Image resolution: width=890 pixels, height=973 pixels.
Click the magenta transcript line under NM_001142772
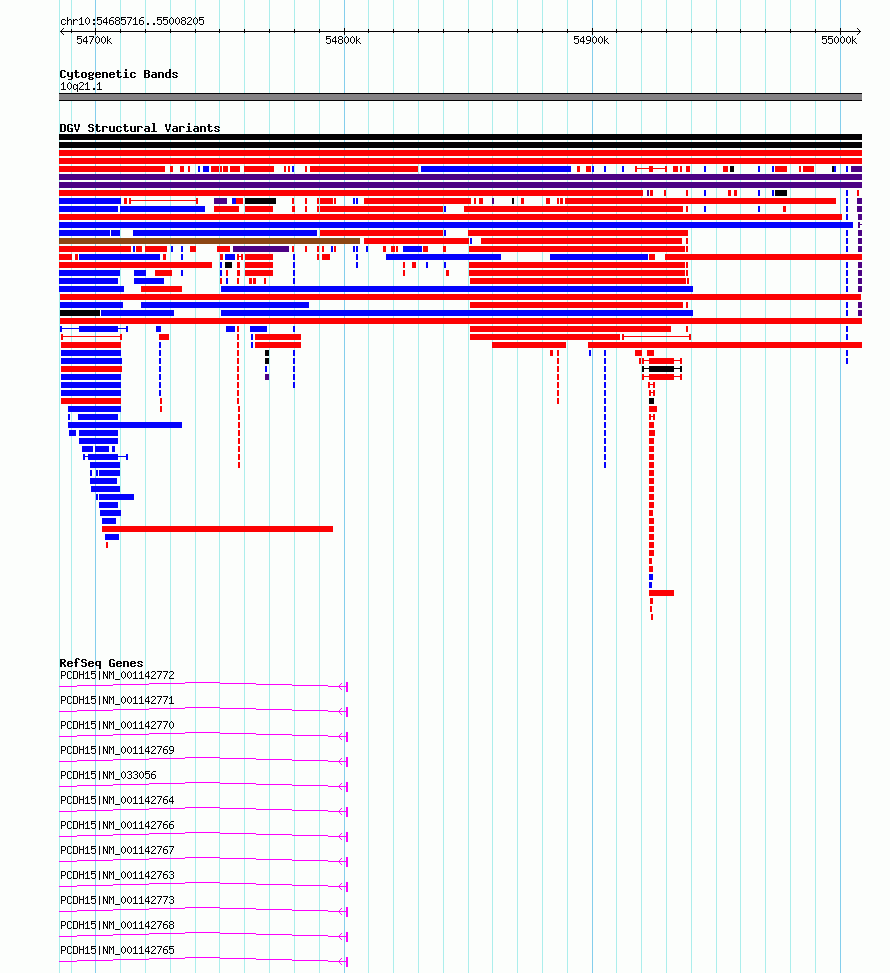pyautogui.click(x=204, y=685)
